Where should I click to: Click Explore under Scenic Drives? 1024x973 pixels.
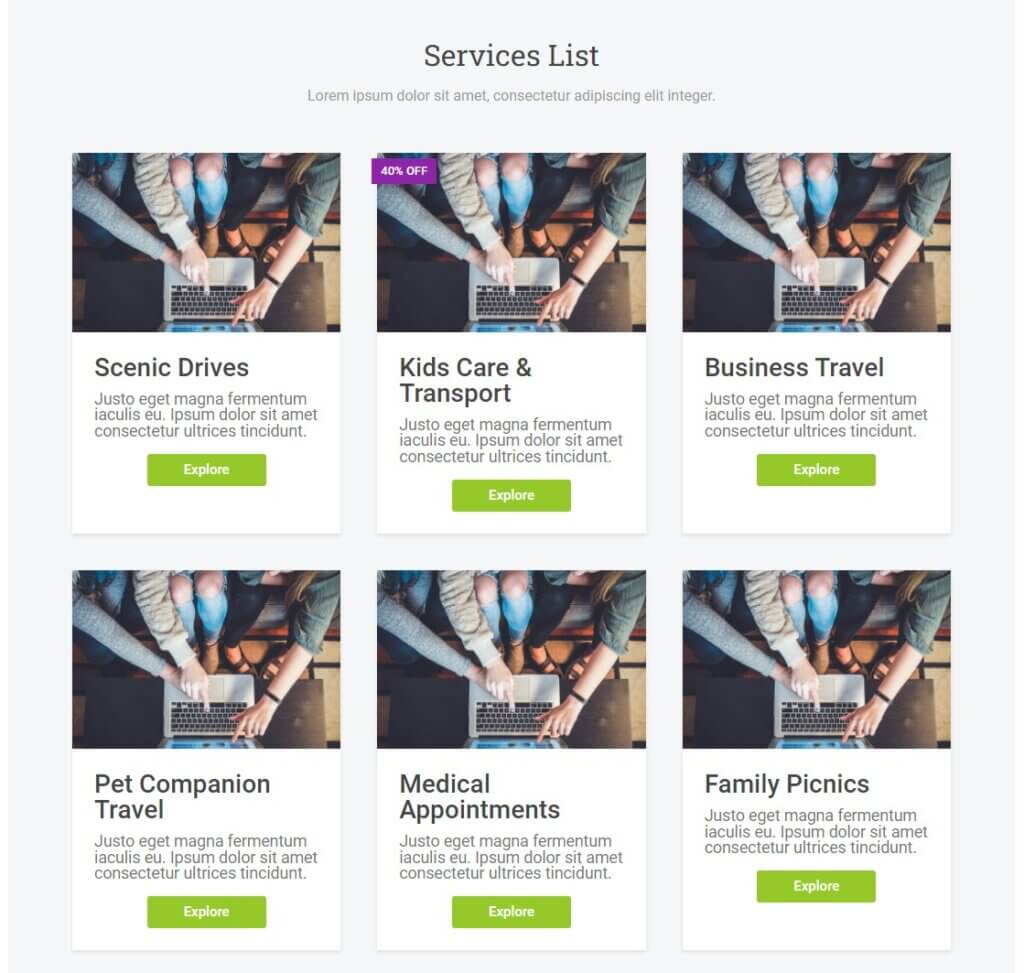206,470
